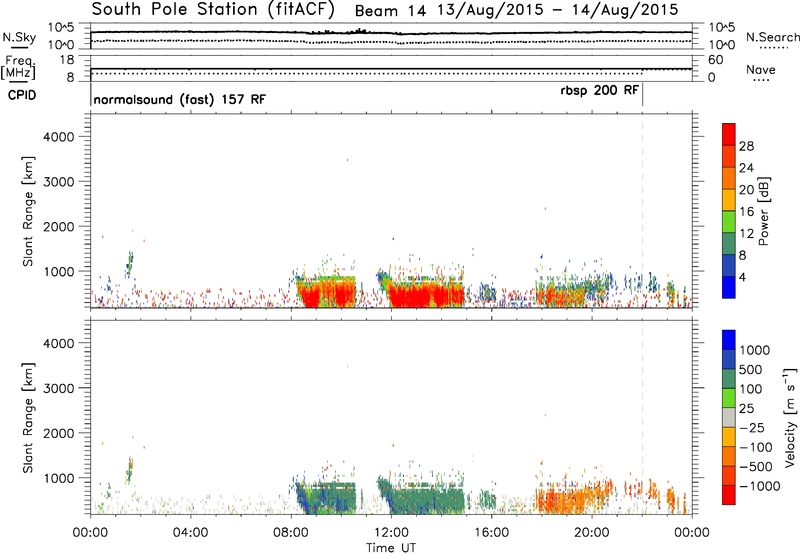Click the '2000' tick in velocity panel
Viewport: 800px width, 554px height.
click(59, 433)
